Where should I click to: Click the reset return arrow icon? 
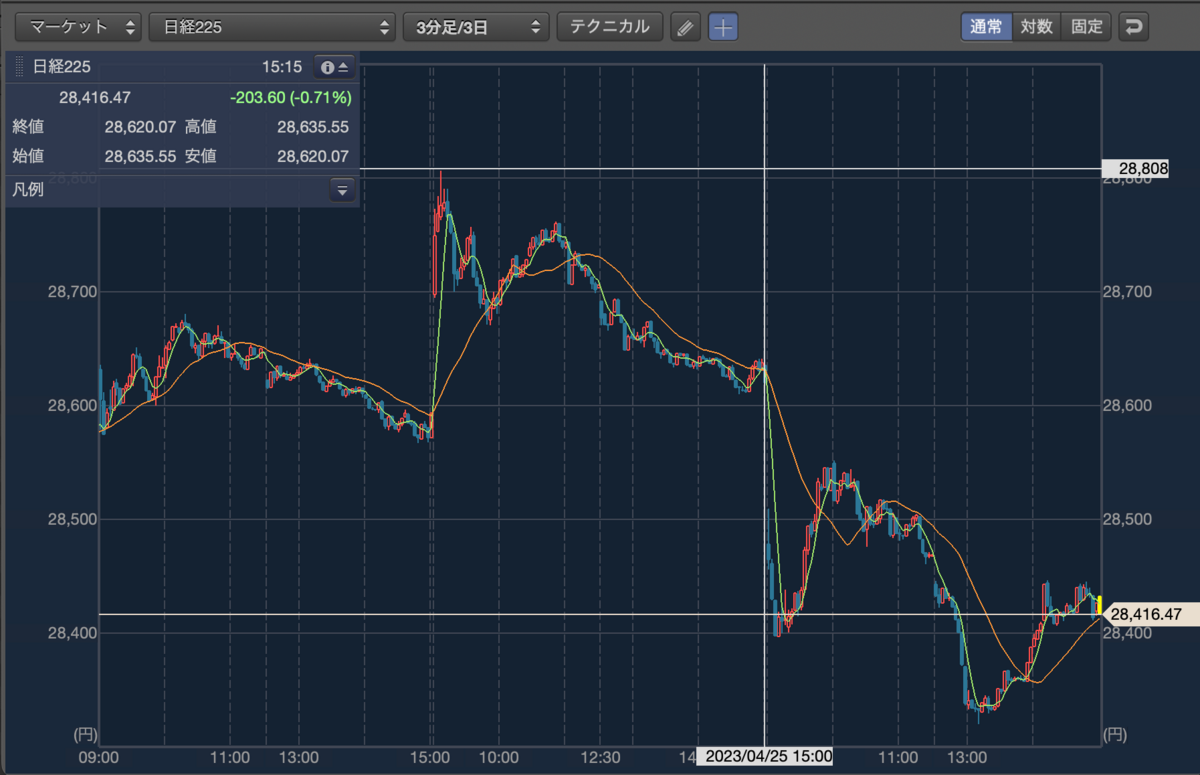click(1132, 27)
